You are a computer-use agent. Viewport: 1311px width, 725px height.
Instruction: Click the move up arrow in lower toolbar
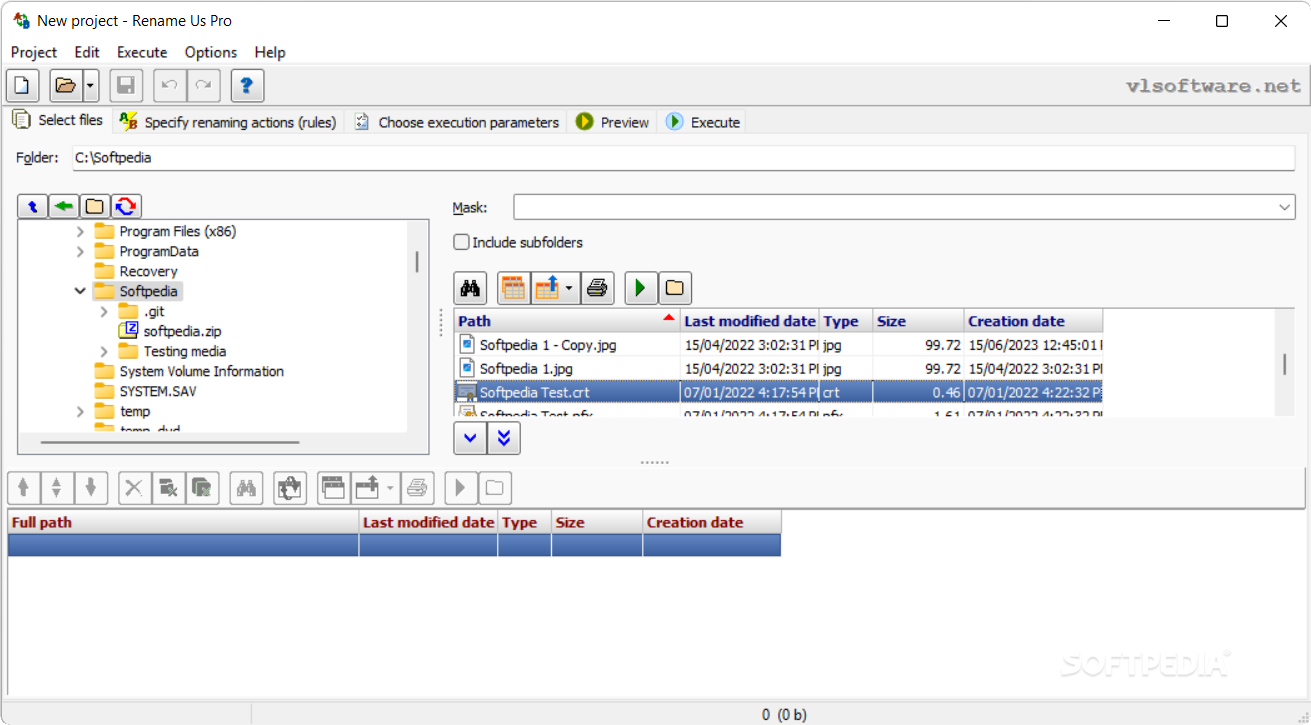pos(24,488)
